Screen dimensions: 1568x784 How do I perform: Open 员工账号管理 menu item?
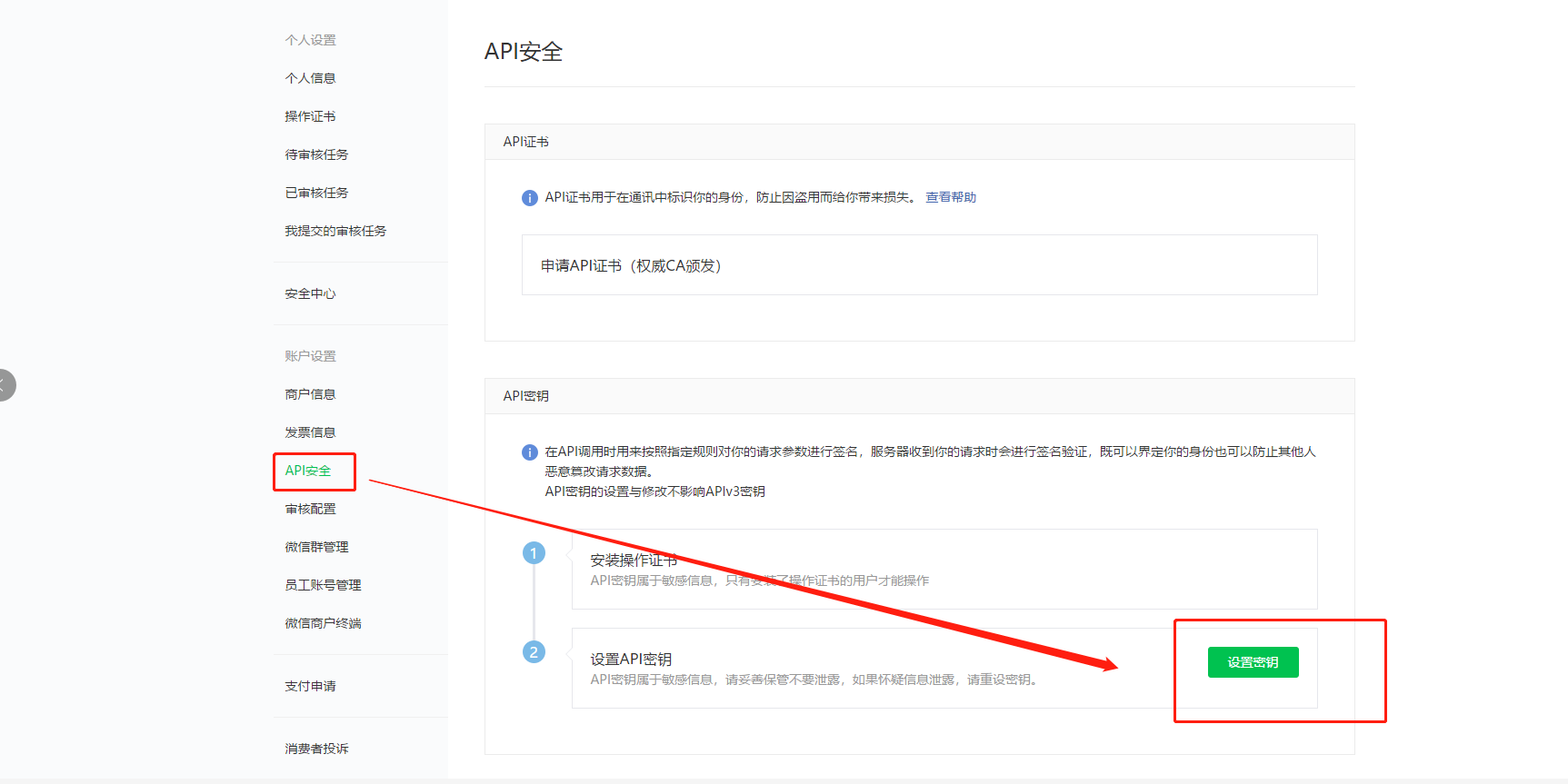(x=323, y=585)
